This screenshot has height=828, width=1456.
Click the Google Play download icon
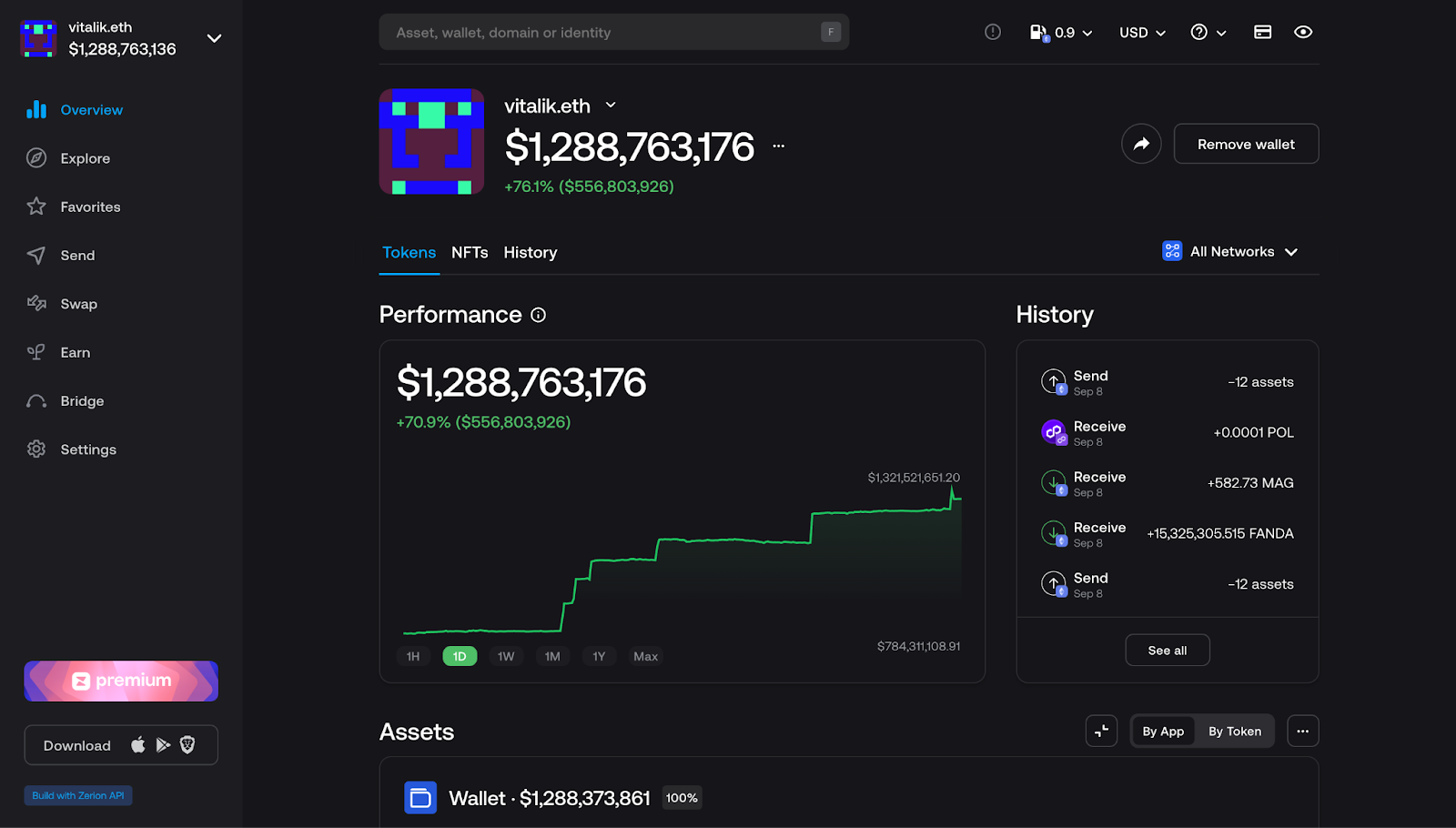(164, 745)
